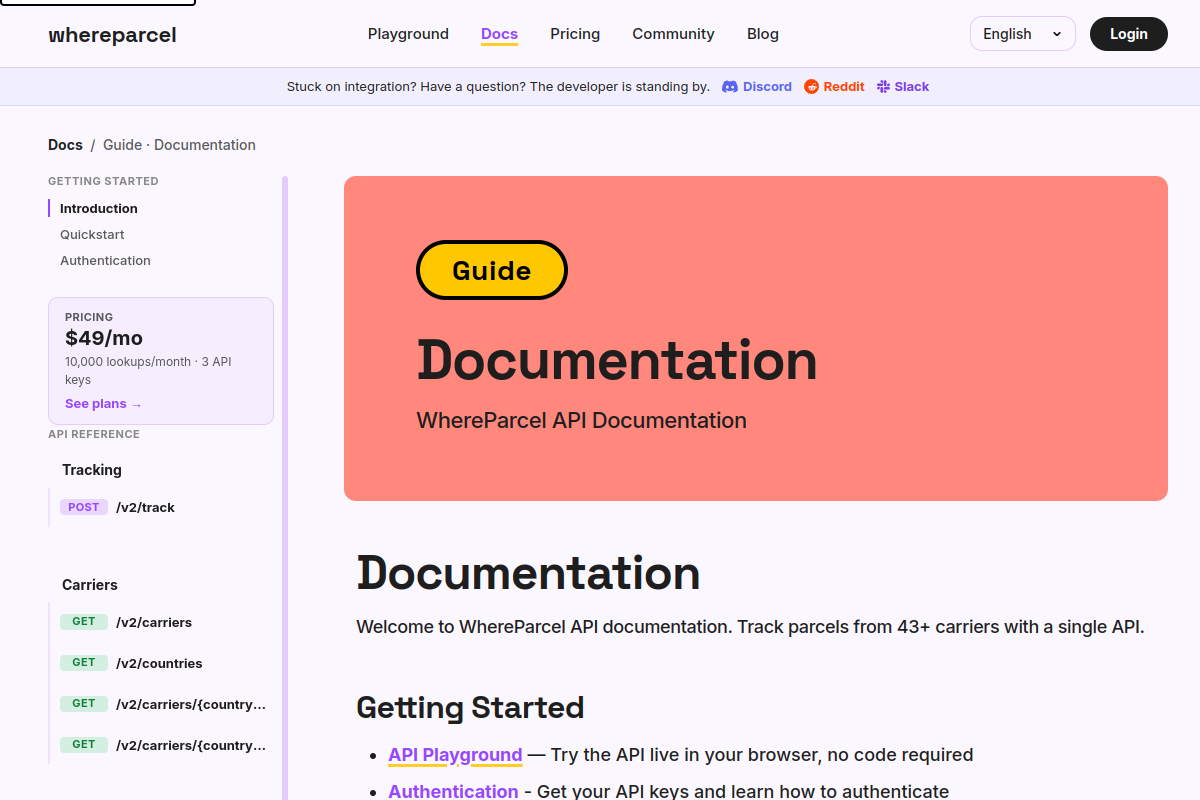
Task: Select the Docs nav item
Action: pyautogui.click(x=499, y=34)
